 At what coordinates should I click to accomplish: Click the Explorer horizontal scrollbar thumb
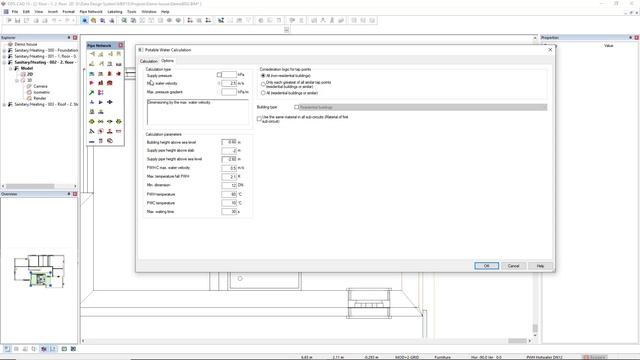pyautogui.click(x=29, y=186)
